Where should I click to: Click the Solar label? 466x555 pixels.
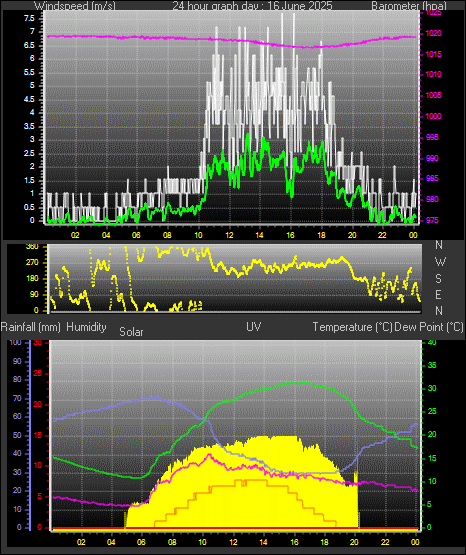[x=131, y=332]
